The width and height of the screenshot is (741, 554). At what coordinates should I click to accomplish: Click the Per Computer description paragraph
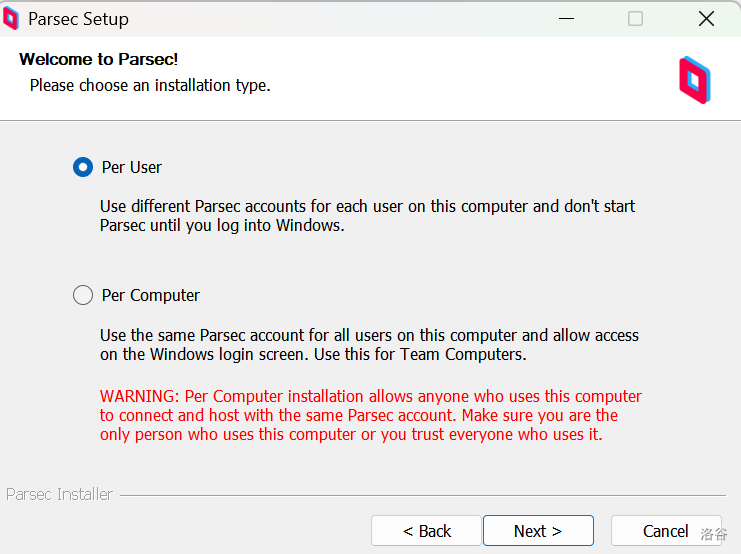pos(369,345)
